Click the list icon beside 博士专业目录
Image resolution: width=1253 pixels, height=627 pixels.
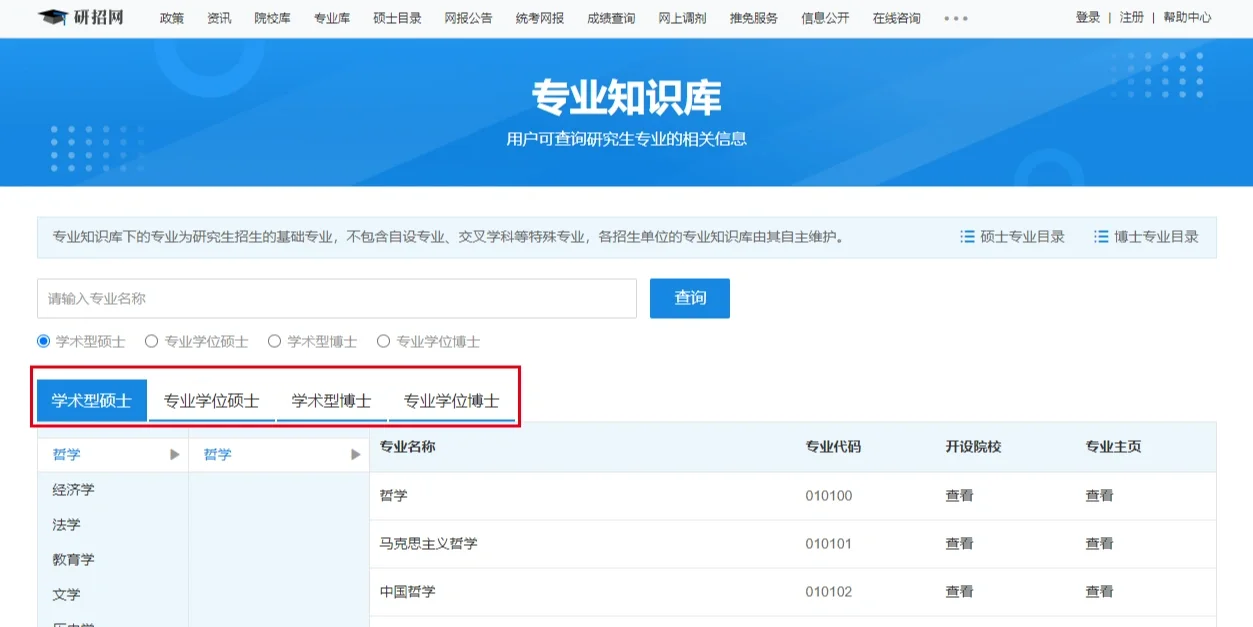tap(1102, 237)
